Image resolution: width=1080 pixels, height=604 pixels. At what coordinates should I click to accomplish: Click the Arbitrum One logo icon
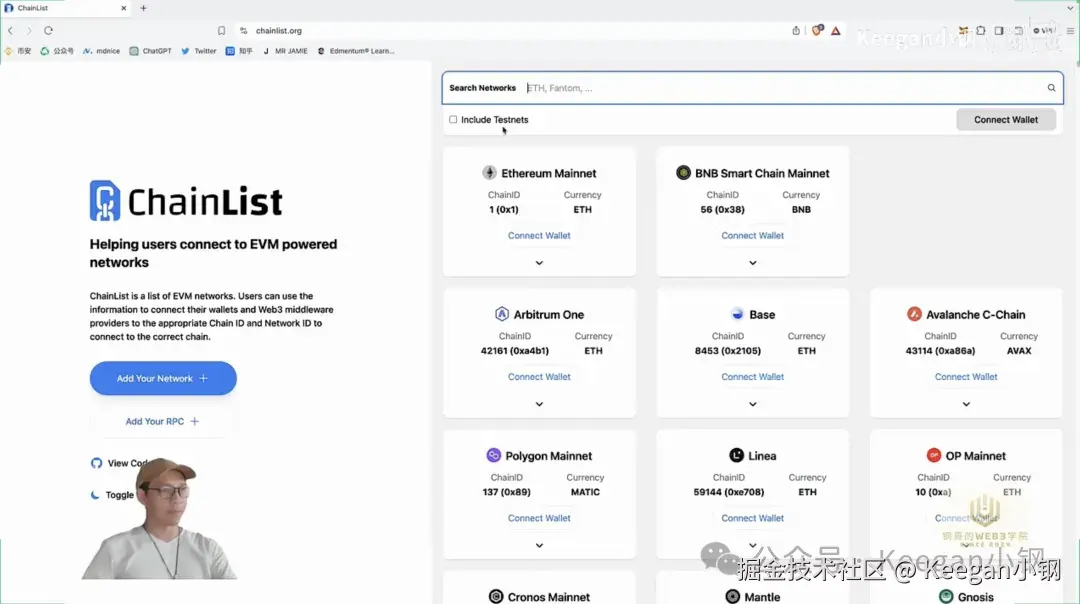(x=501, y=314)
